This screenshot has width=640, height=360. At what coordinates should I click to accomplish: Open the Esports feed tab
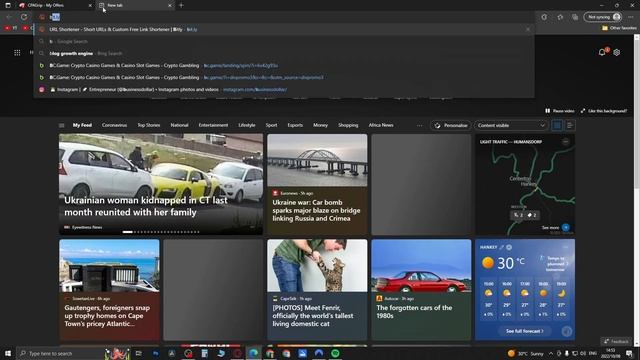tap(295, 125)
